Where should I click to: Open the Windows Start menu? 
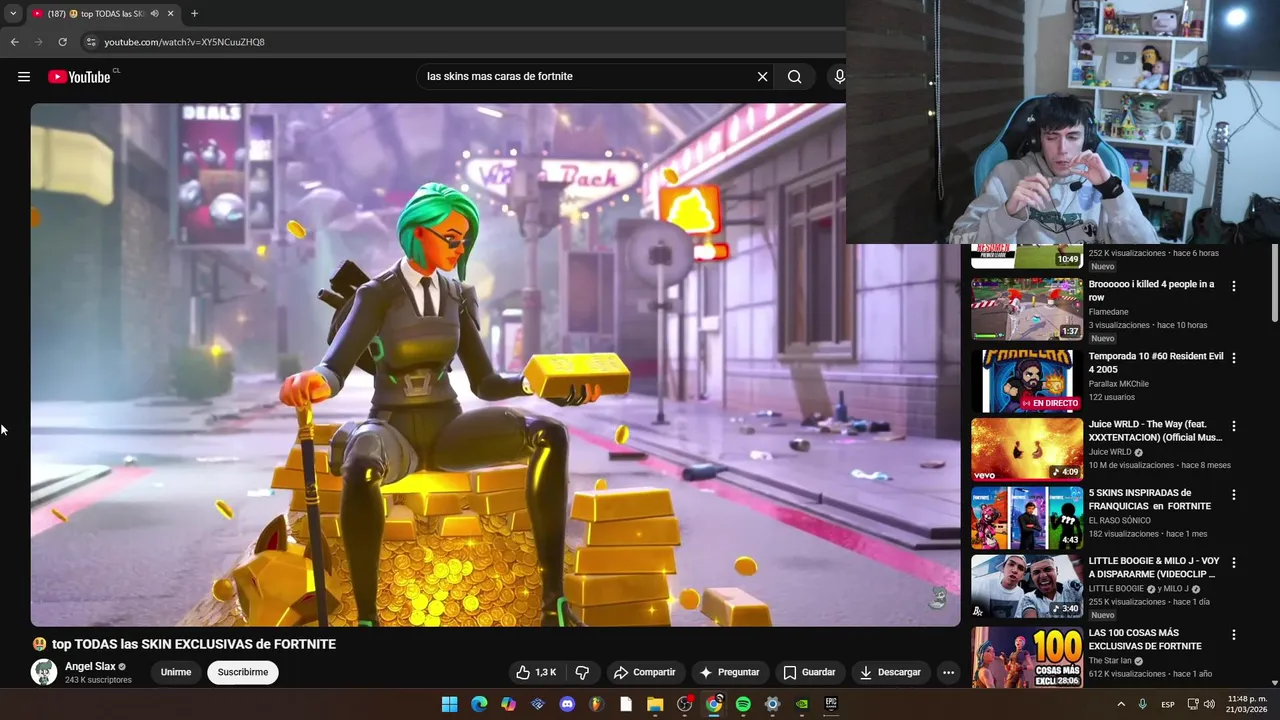point(449,704)
